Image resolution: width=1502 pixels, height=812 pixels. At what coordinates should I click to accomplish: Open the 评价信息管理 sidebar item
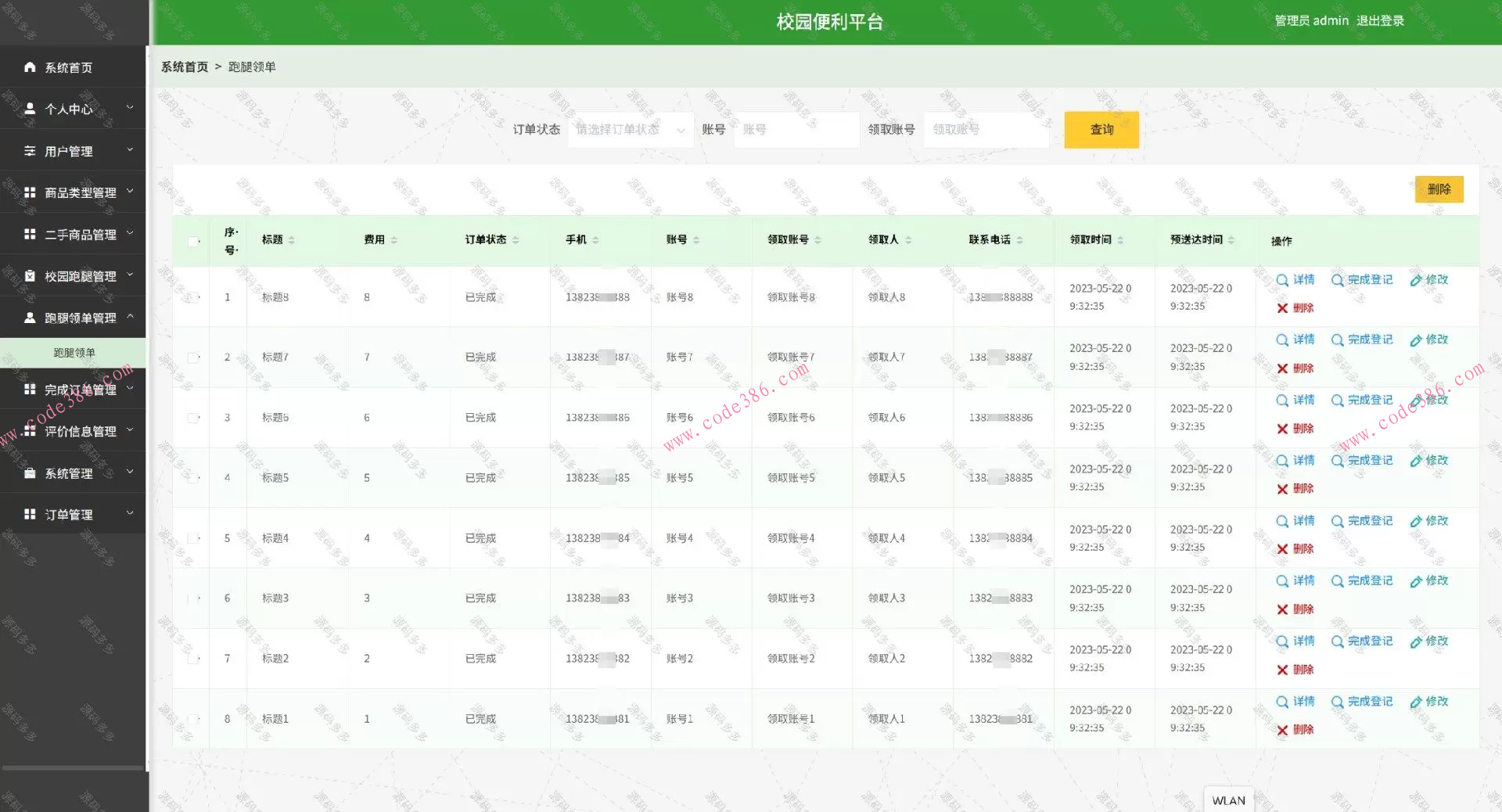73,431
